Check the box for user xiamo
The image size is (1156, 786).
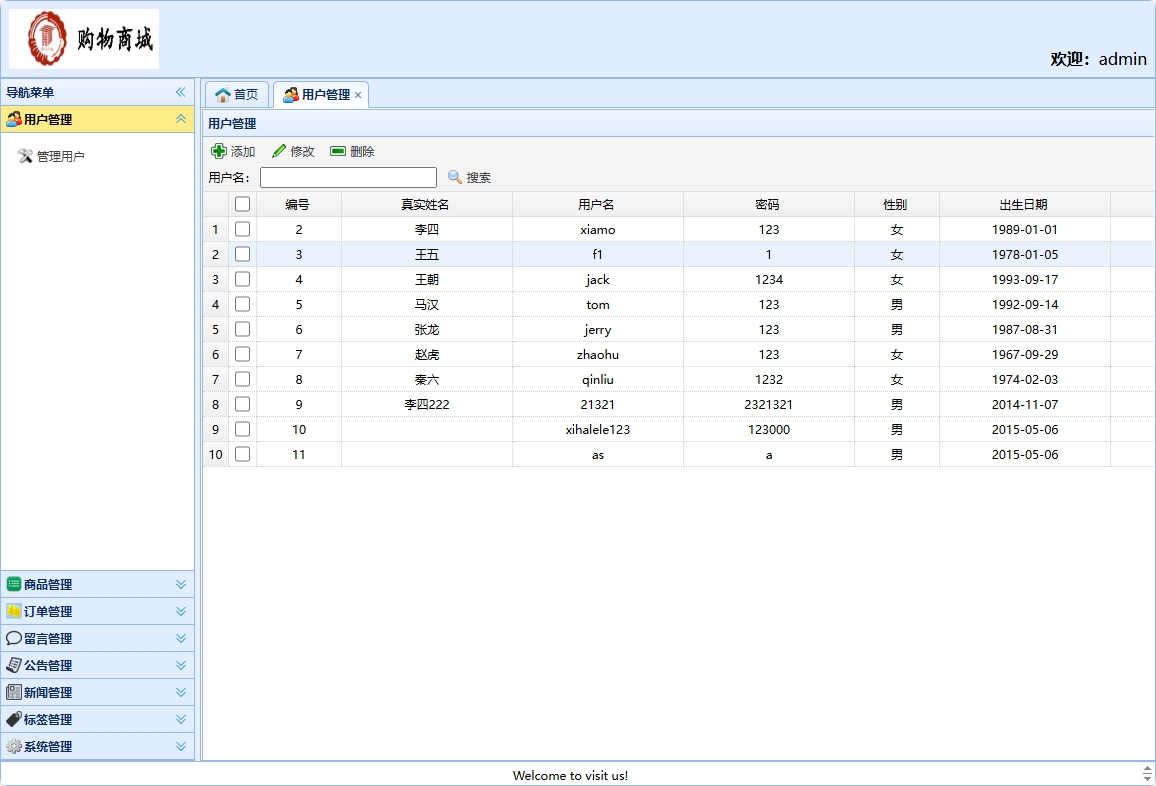[x=242, y=229]
